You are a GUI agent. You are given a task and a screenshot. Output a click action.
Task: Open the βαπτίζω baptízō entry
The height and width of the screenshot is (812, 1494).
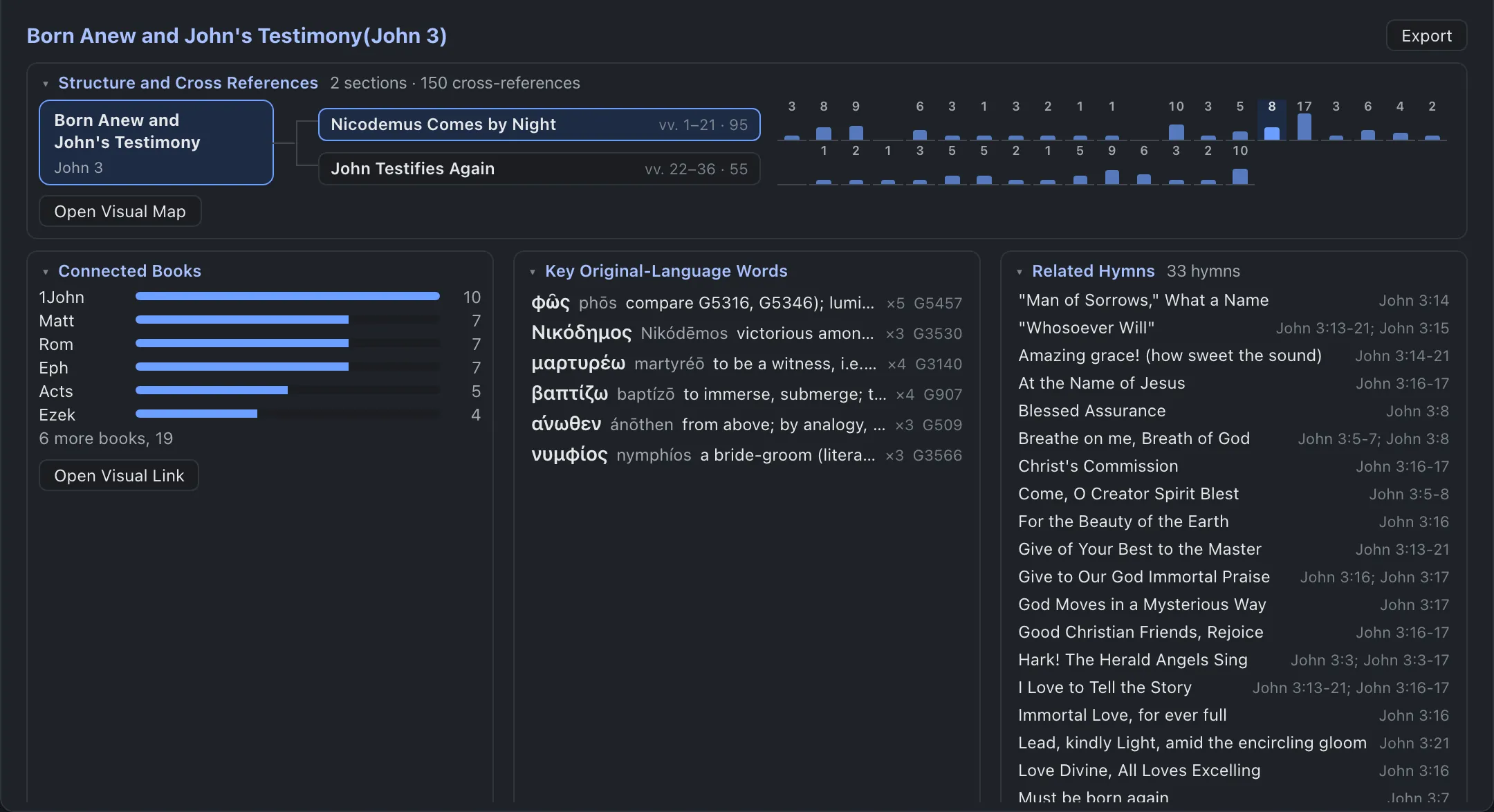click(747, 394)
